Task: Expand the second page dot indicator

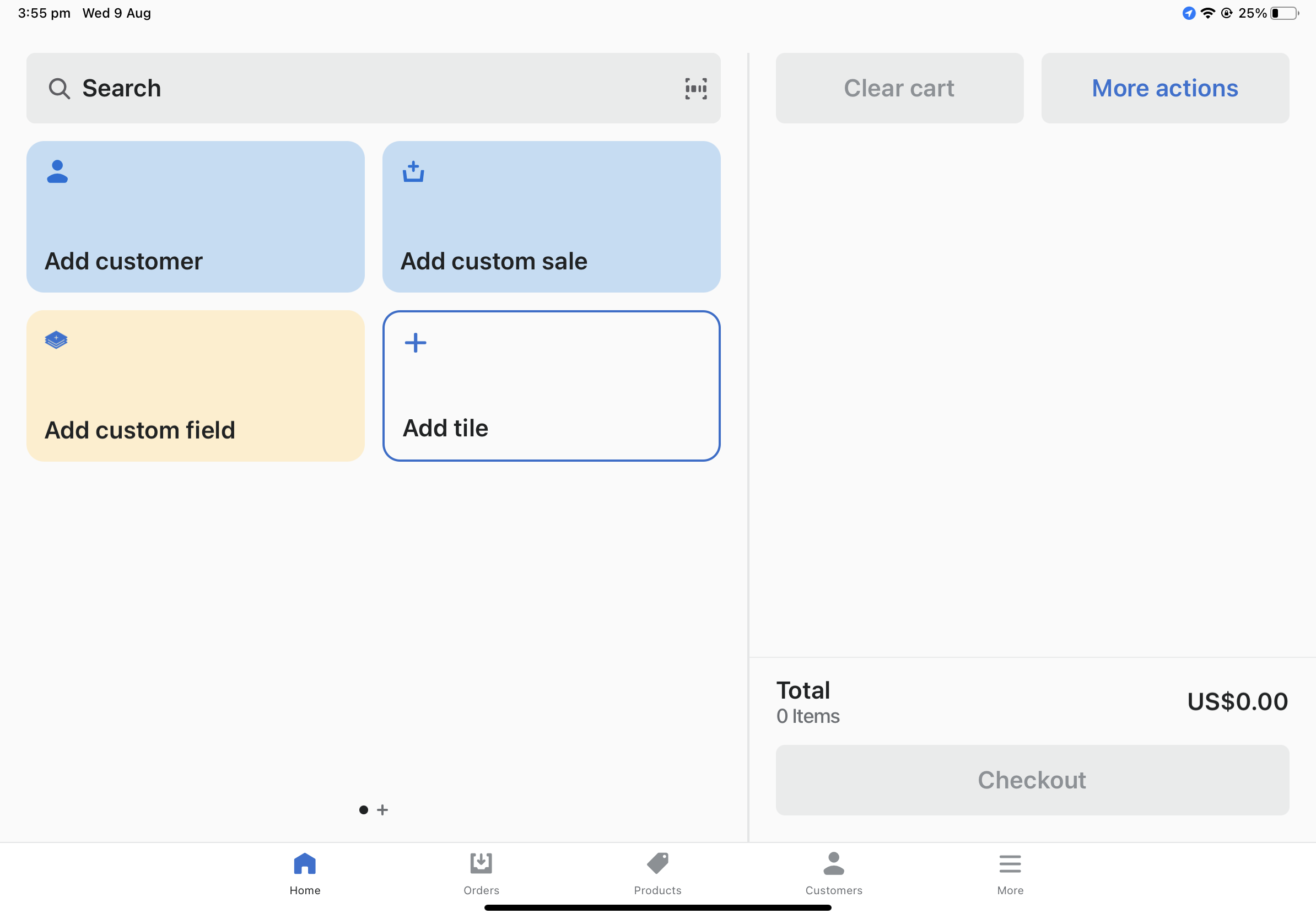Action: click(383, 810)
